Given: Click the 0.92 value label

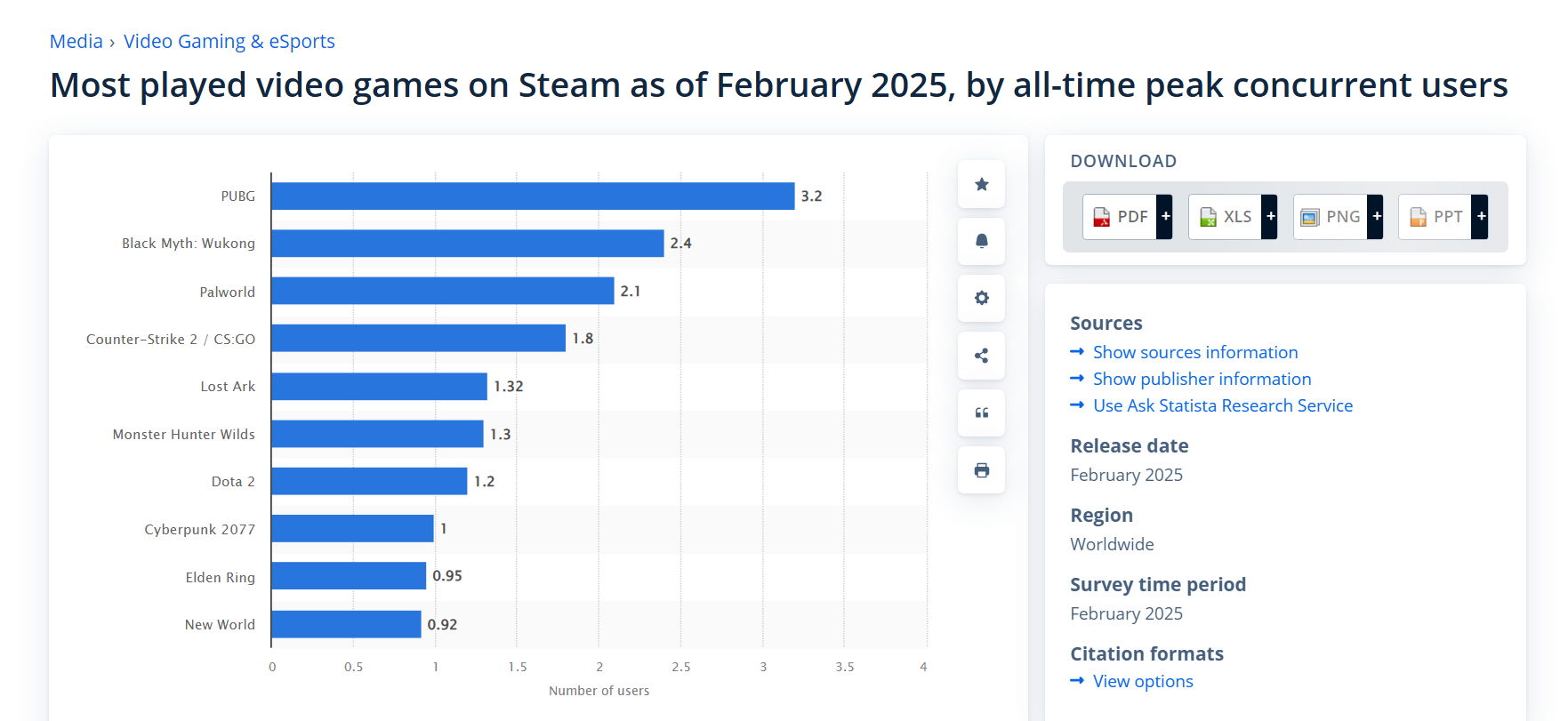Looking at the screenshot, I should (x=442, y=625).
